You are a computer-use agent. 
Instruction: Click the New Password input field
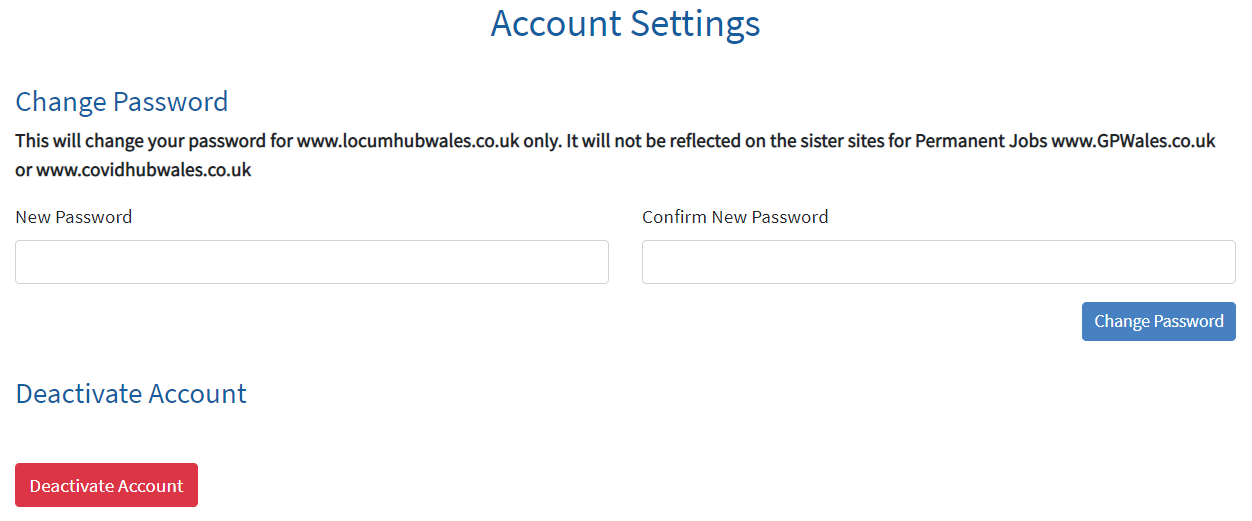tap(311, 262)
